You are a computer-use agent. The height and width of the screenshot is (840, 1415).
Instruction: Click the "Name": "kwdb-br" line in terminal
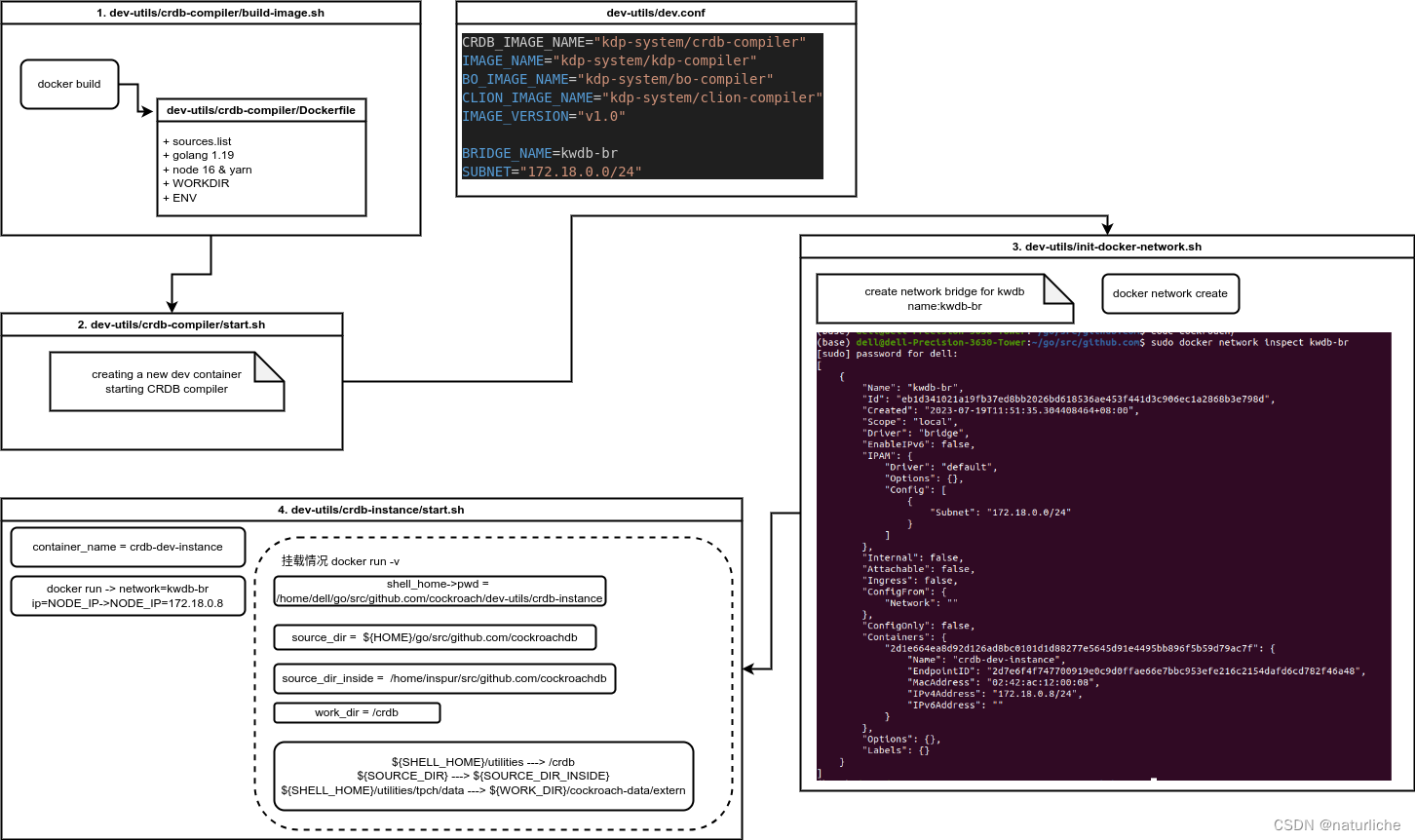click(911, 388)
